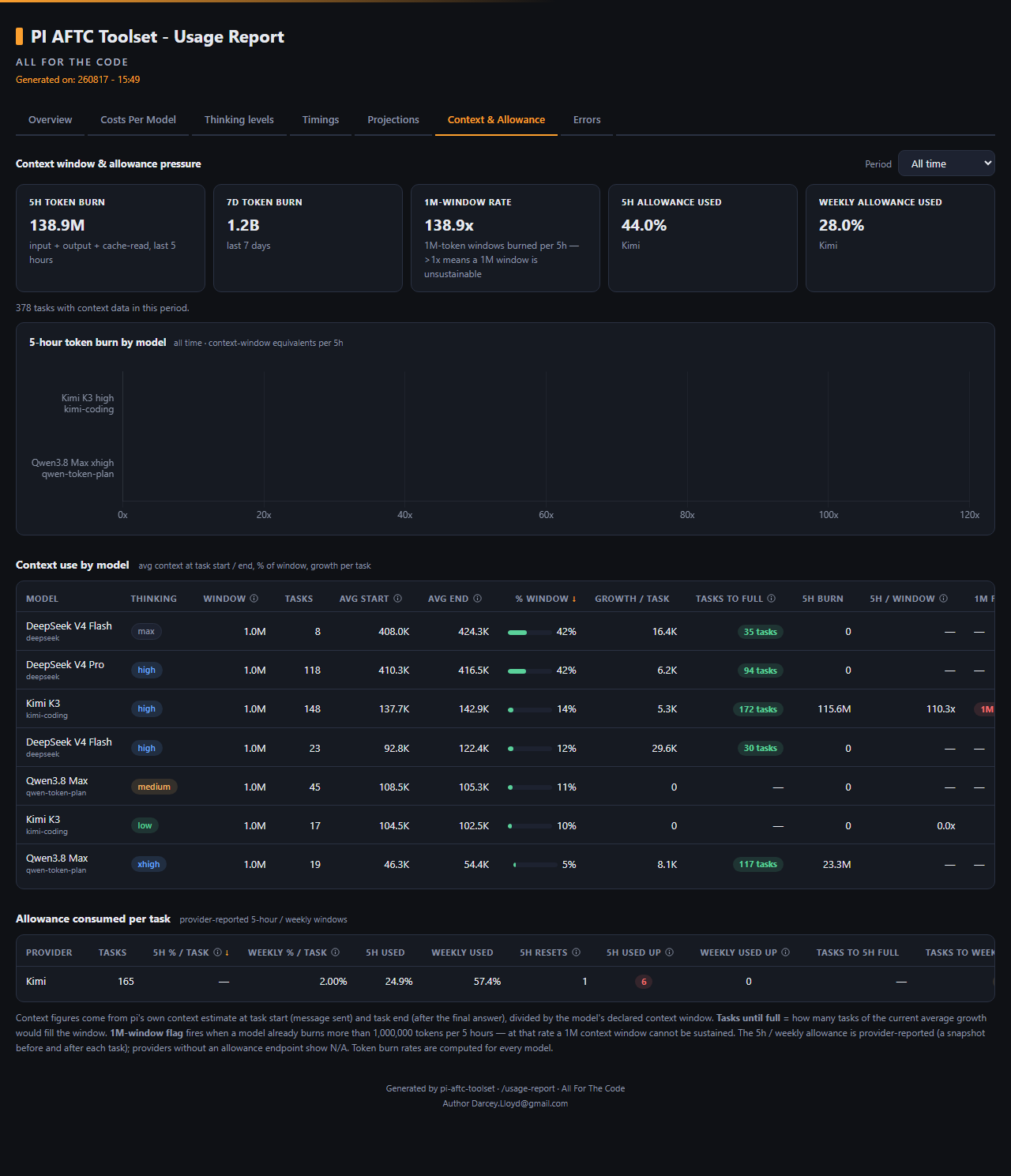Click the Qwen3.8 Max xhigh chart axis label
Viewport: 1011px width, 1176px height.
[x=73, y=468]
